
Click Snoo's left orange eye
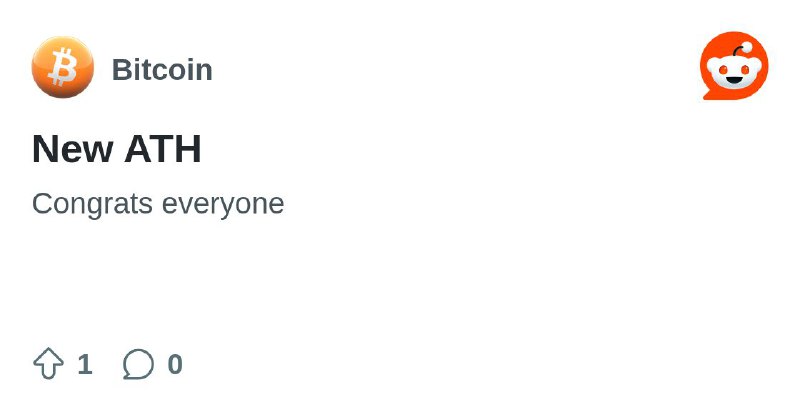[723, 69]
